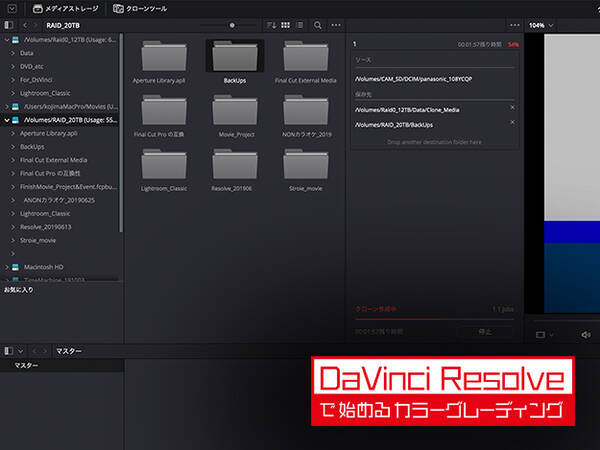This screenshot has height=450, width=600.
Task: Select Final Cut External Media folder thumbnail
Action: click(305, 56)
